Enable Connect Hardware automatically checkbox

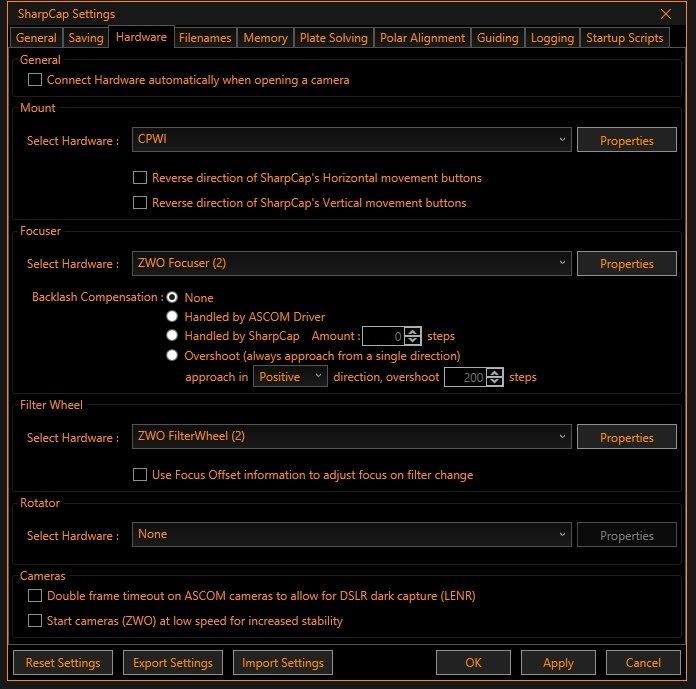point(36,80)
